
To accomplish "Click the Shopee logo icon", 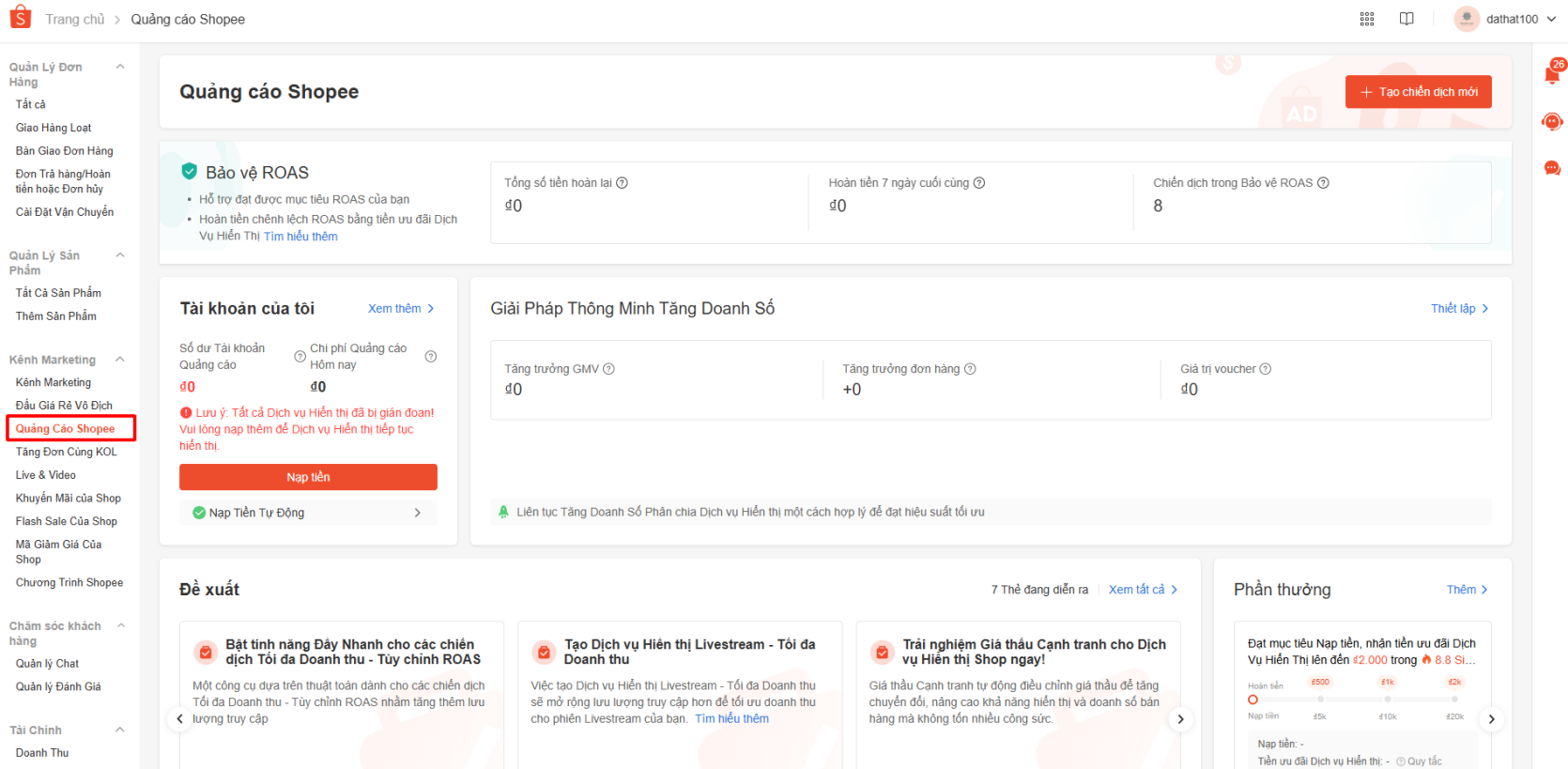I will 20,18.
